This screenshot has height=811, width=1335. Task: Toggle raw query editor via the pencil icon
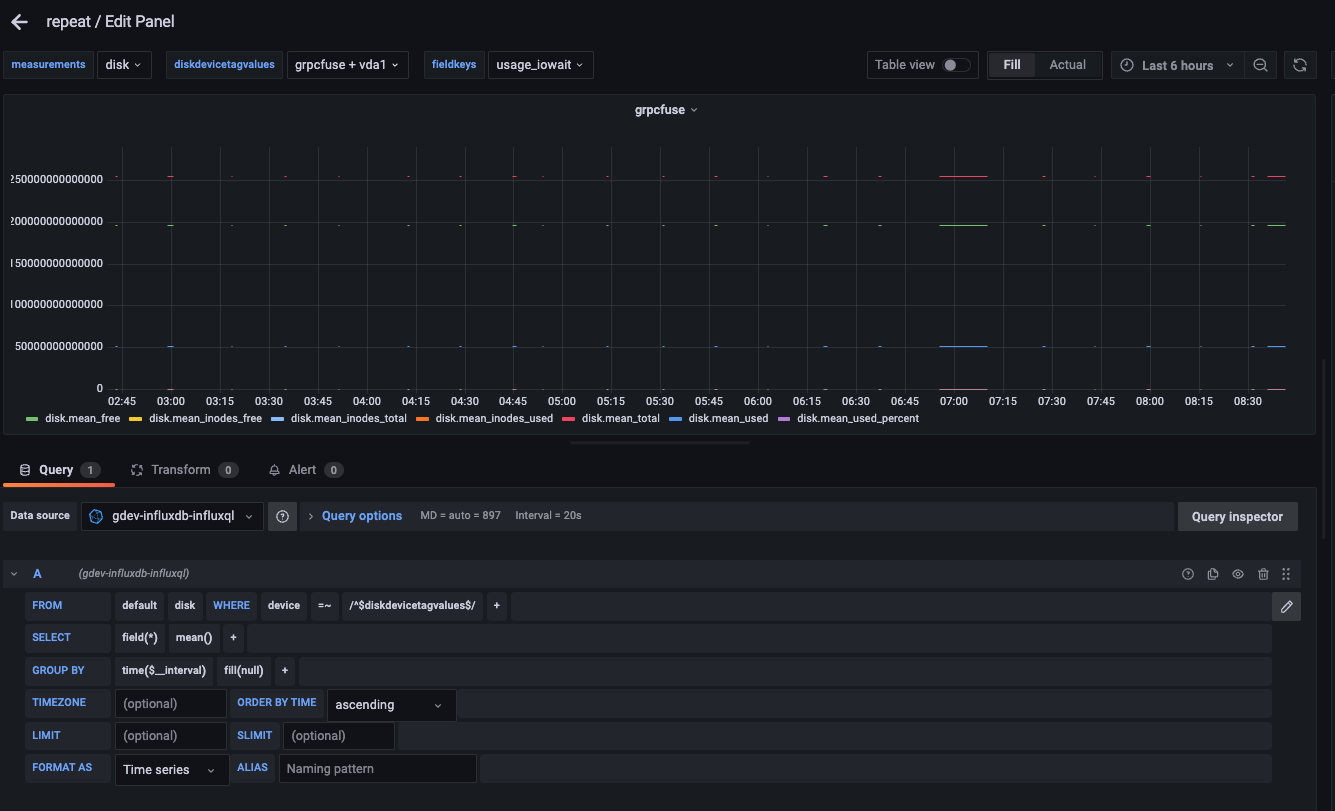point(1286,606)
